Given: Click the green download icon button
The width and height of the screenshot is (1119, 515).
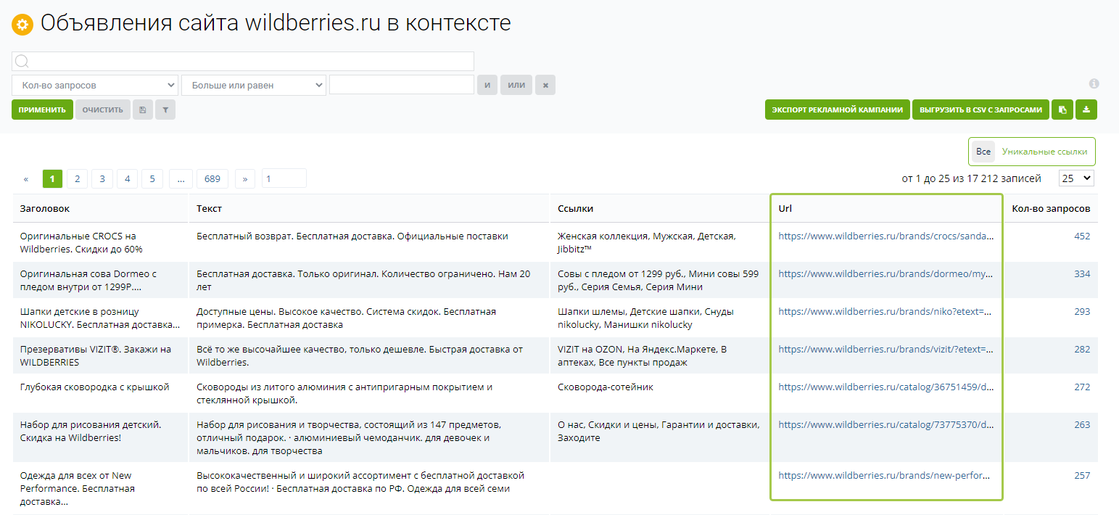Looking at the screenshot, I should tap(1086, 110).
